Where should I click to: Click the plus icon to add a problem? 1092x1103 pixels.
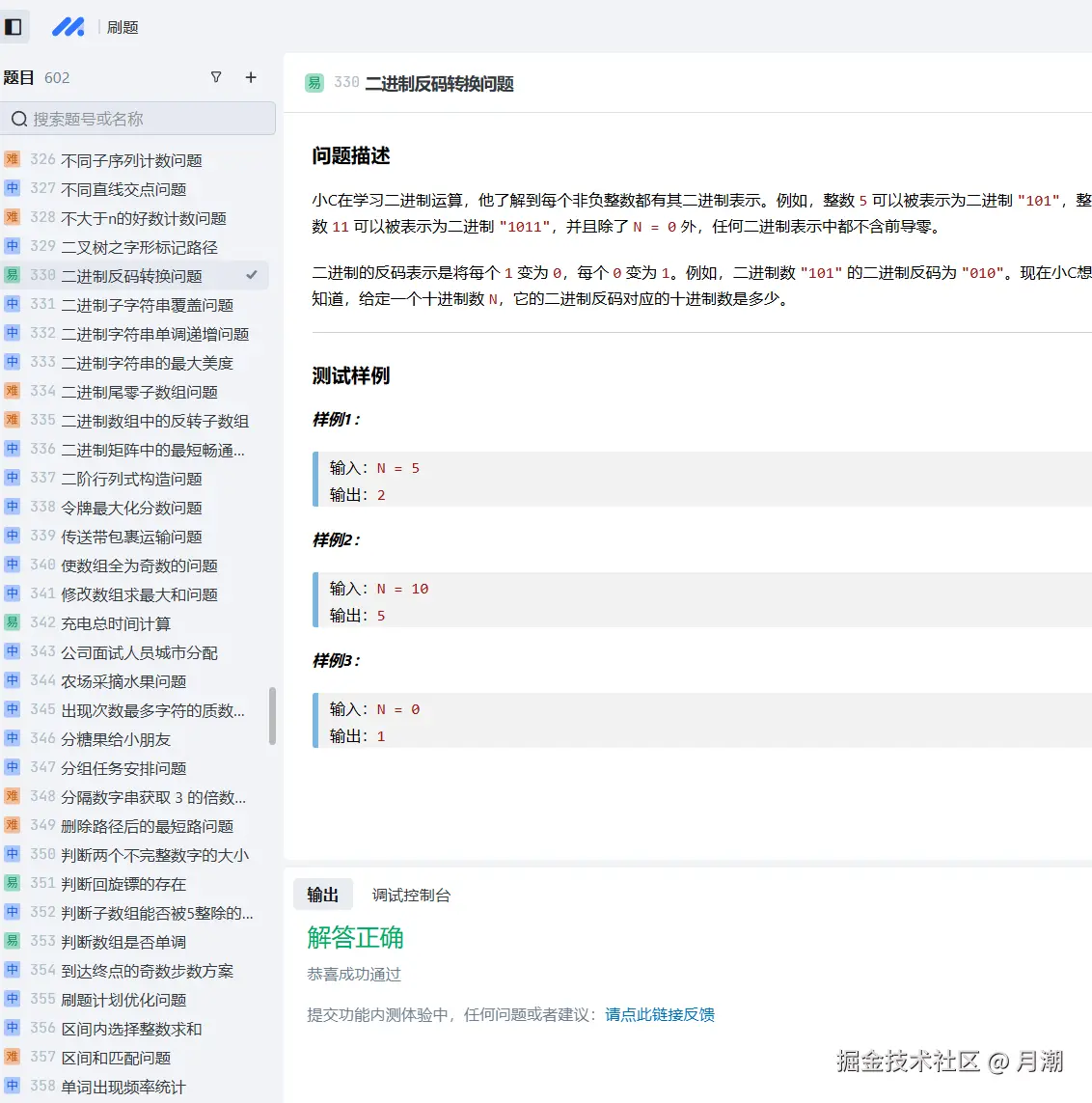(x=250, y=77)
